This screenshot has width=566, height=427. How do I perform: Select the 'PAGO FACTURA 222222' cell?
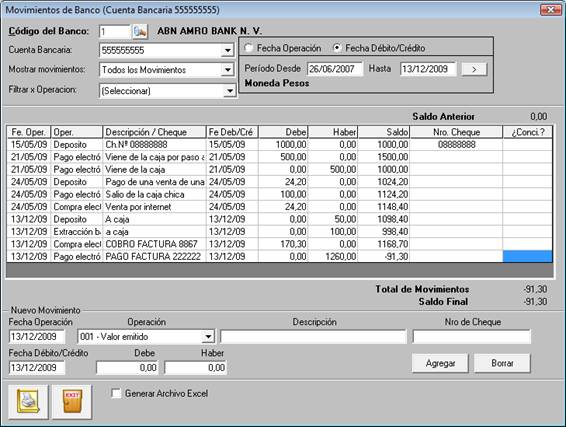[154, 257]
